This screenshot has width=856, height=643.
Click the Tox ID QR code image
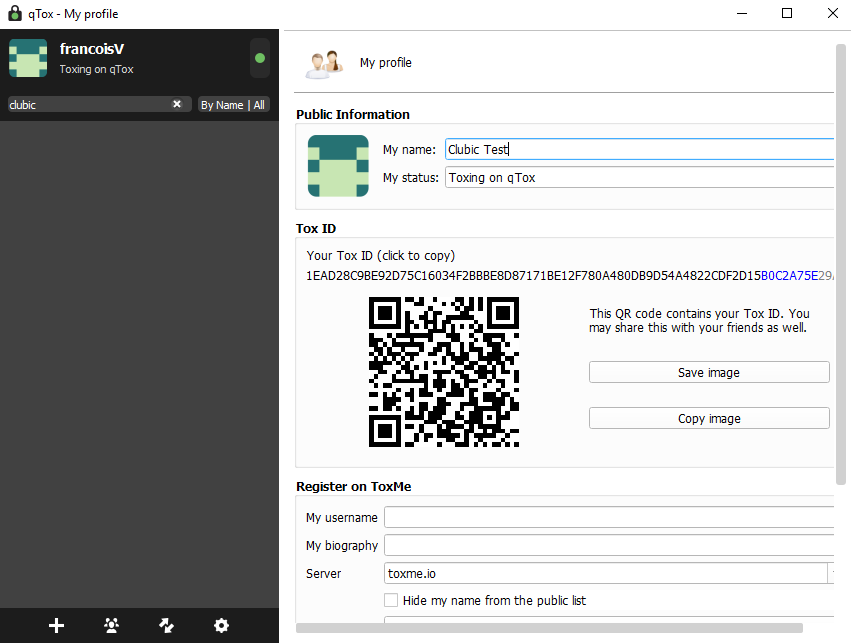pyautogui.click(x=444, y=372)
